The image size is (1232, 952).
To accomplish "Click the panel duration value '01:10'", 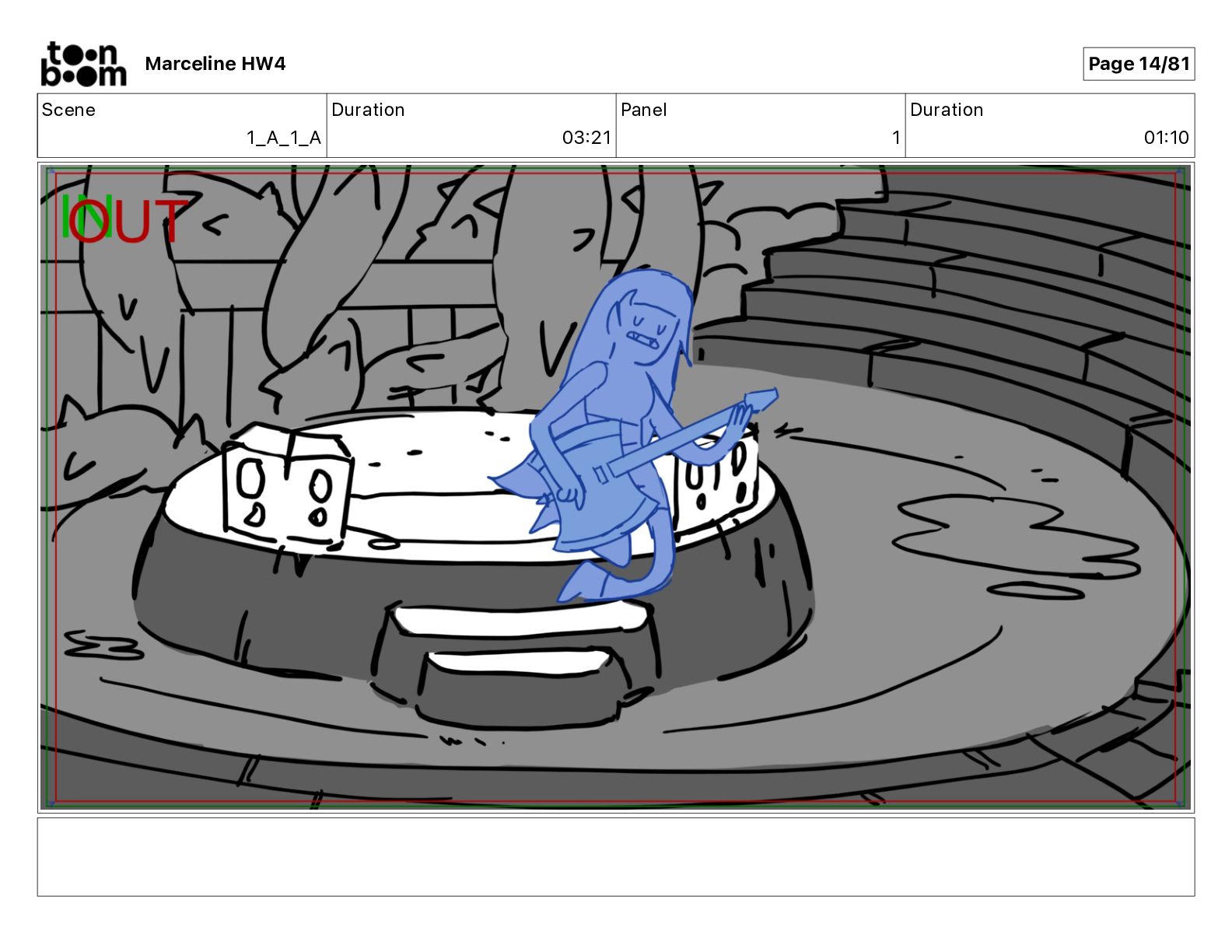I will (x=1166, y=138).
